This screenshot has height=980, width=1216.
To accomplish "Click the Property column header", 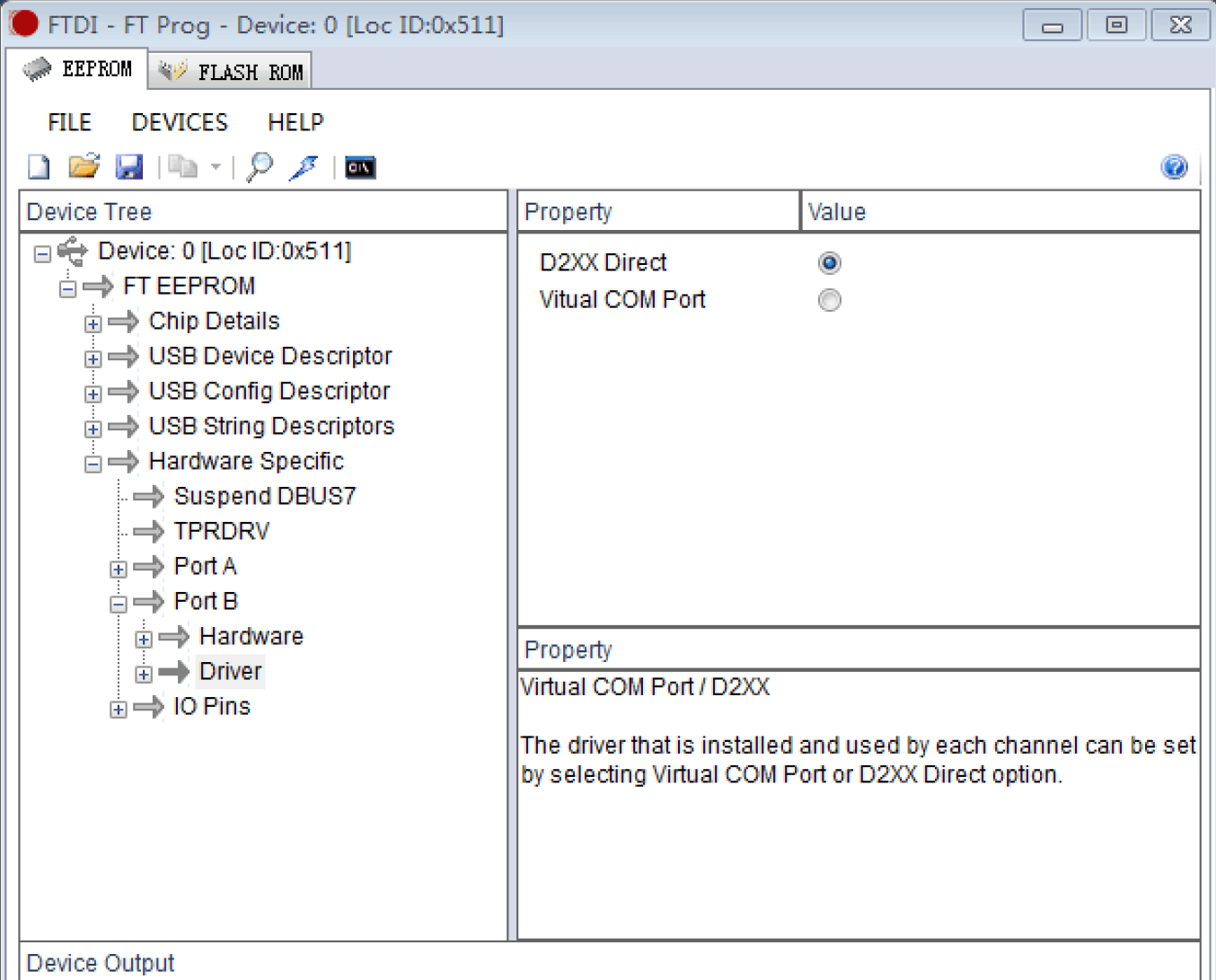I will [x=658, y=212].
